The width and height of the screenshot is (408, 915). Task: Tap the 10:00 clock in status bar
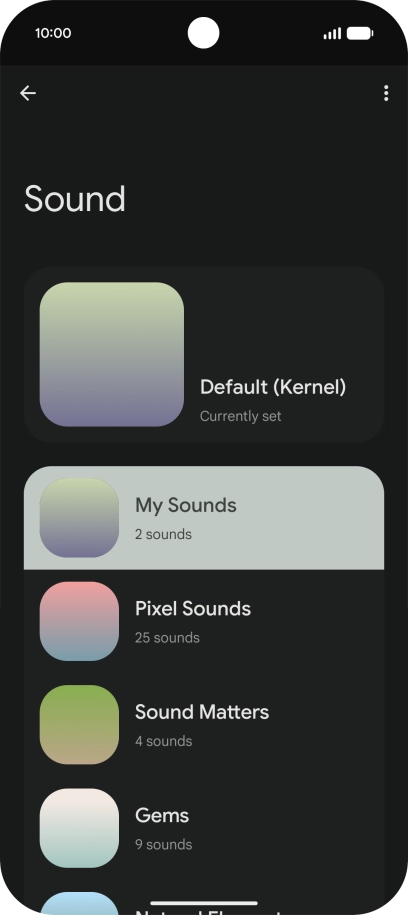53,33
